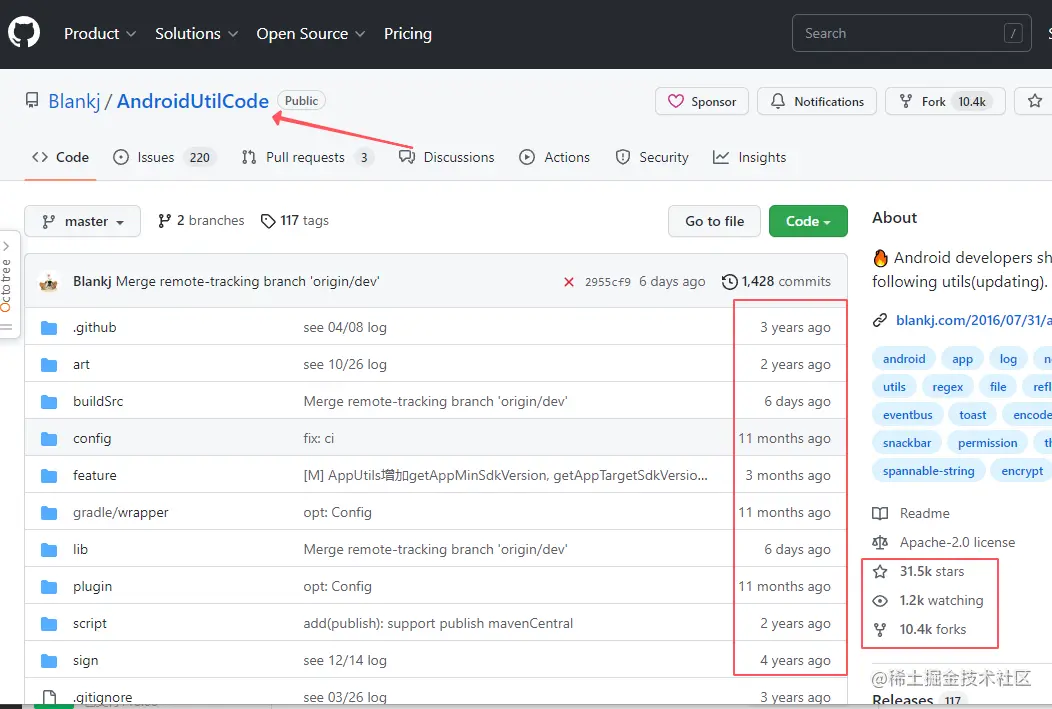
Task: Open the latest commit message link
Action: [248, 282]
